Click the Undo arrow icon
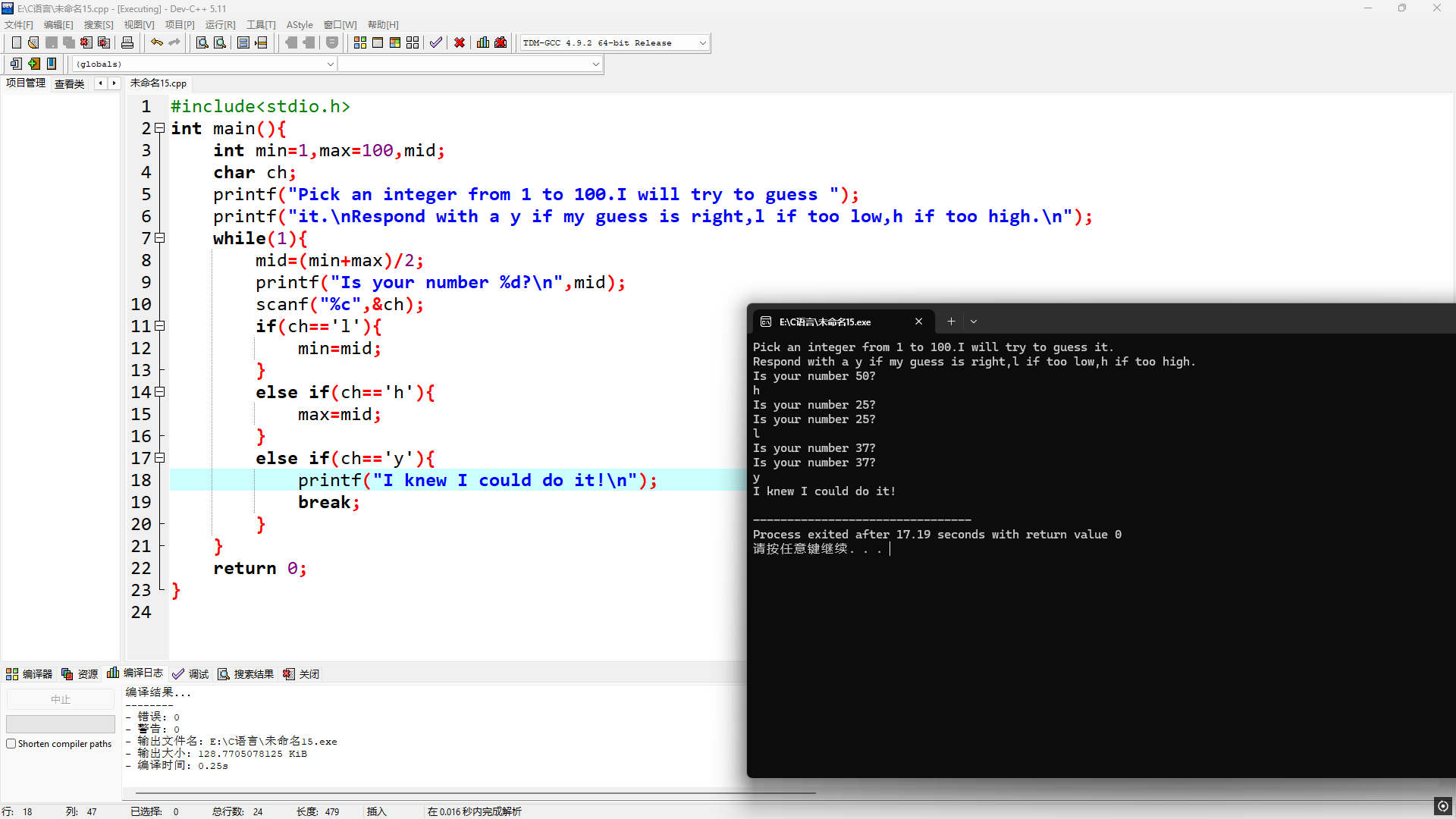 [x=156, y=43]
